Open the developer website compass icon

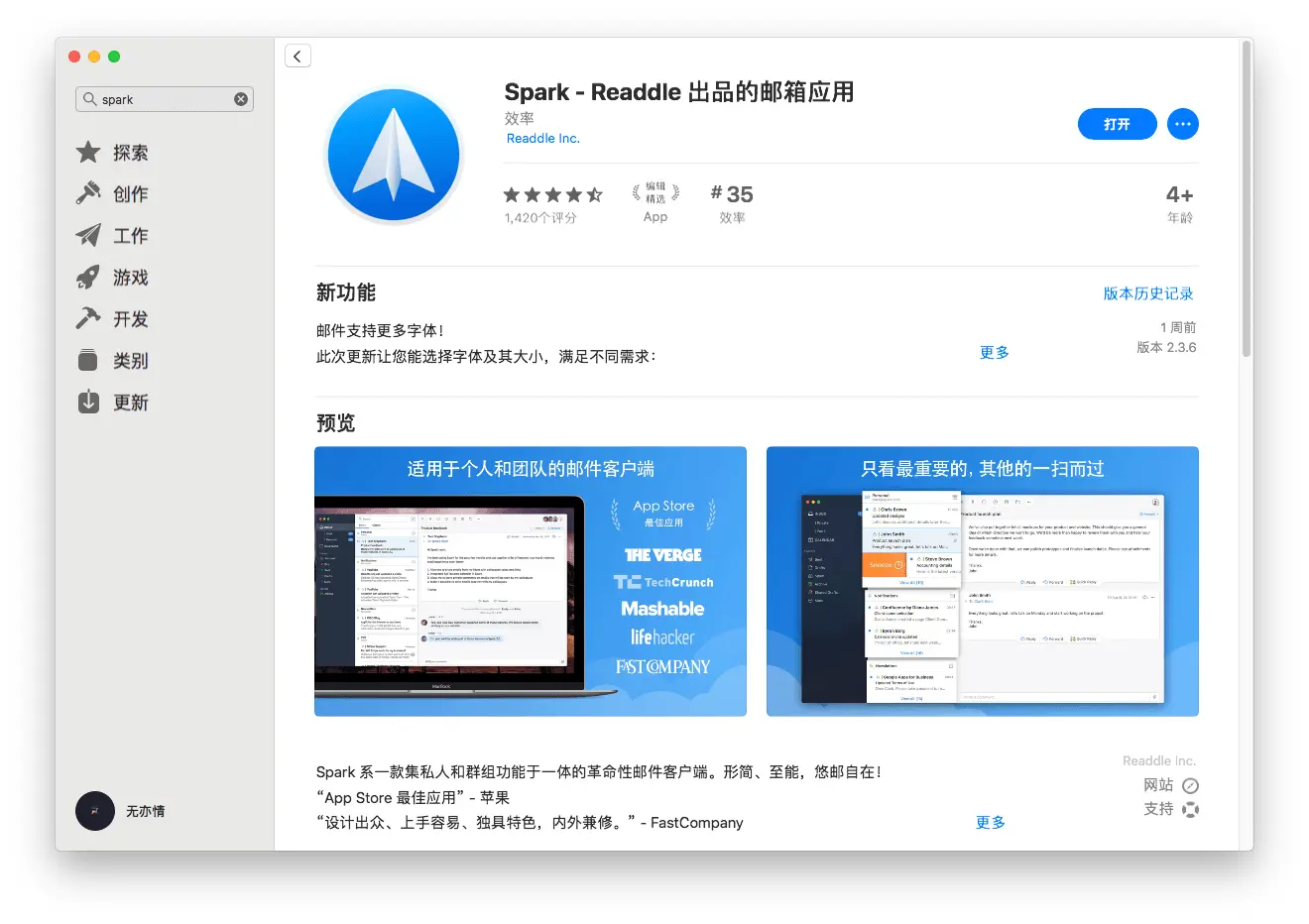point(1190,784)
